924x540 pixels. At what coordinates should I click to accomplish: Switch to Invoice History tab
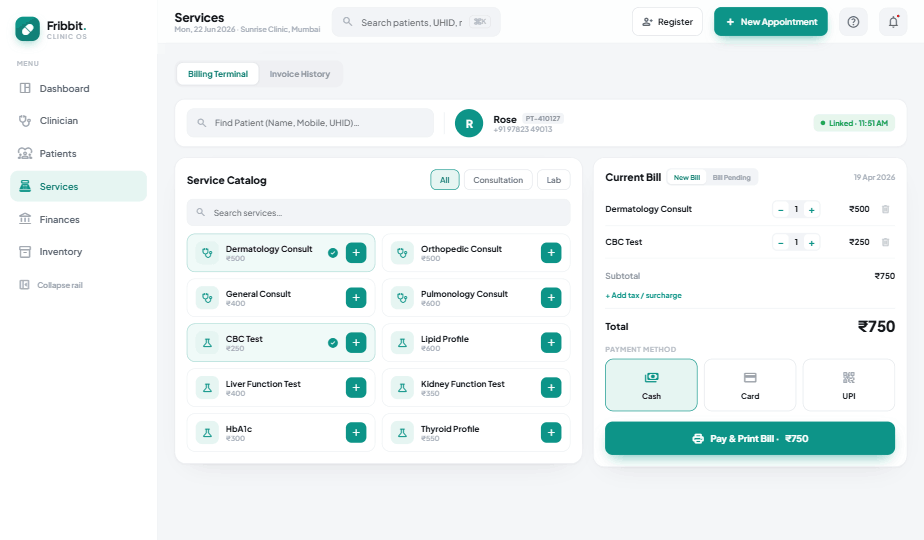click(299, 74)
